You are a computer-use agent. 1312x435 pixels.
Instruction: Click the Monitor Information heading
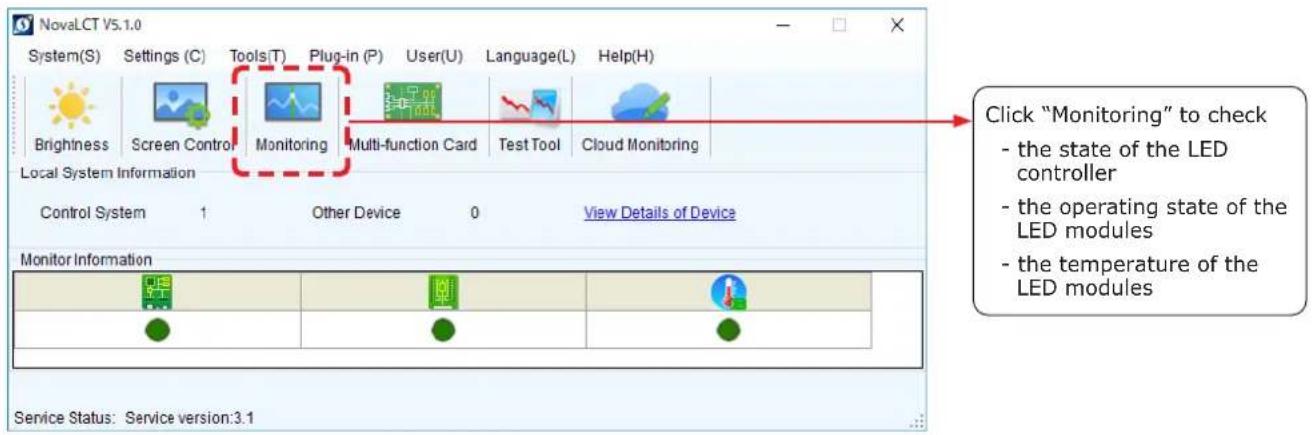86,260
